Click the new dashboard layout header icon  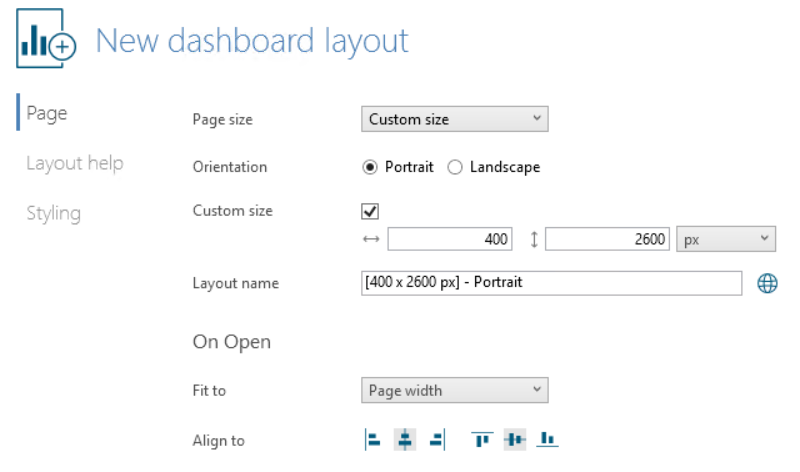pyautogui.click(x=46, y=39)
